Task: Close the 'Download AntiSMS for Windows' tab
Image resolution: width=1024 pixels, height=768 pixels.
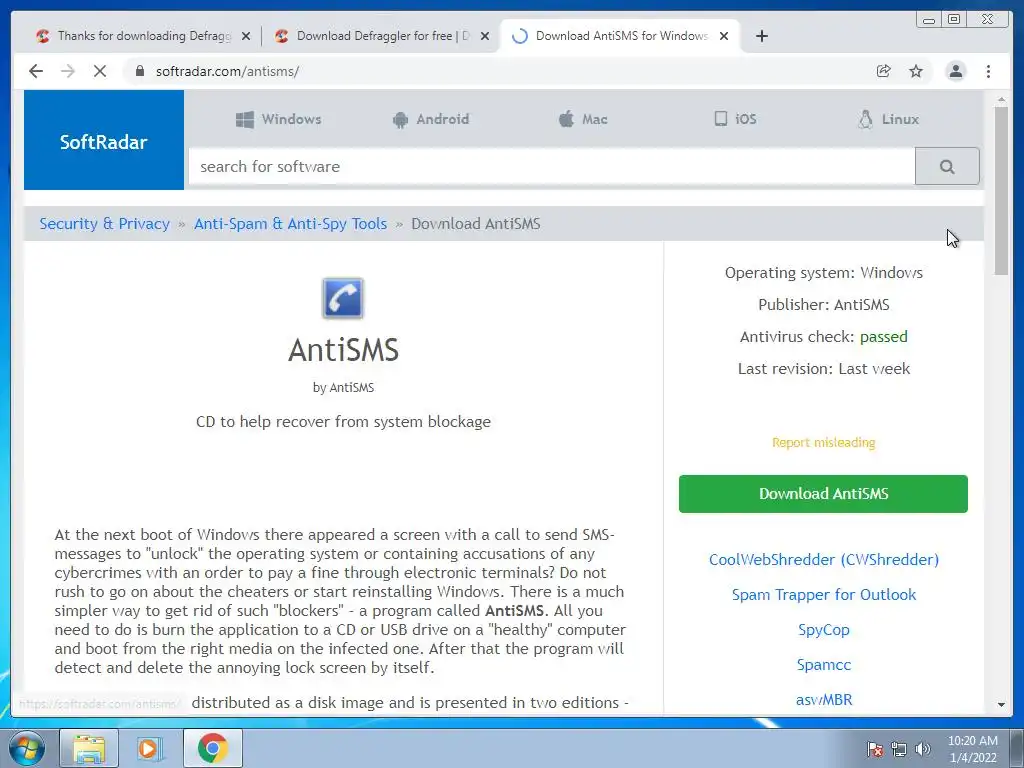Action: pos(724,37)
